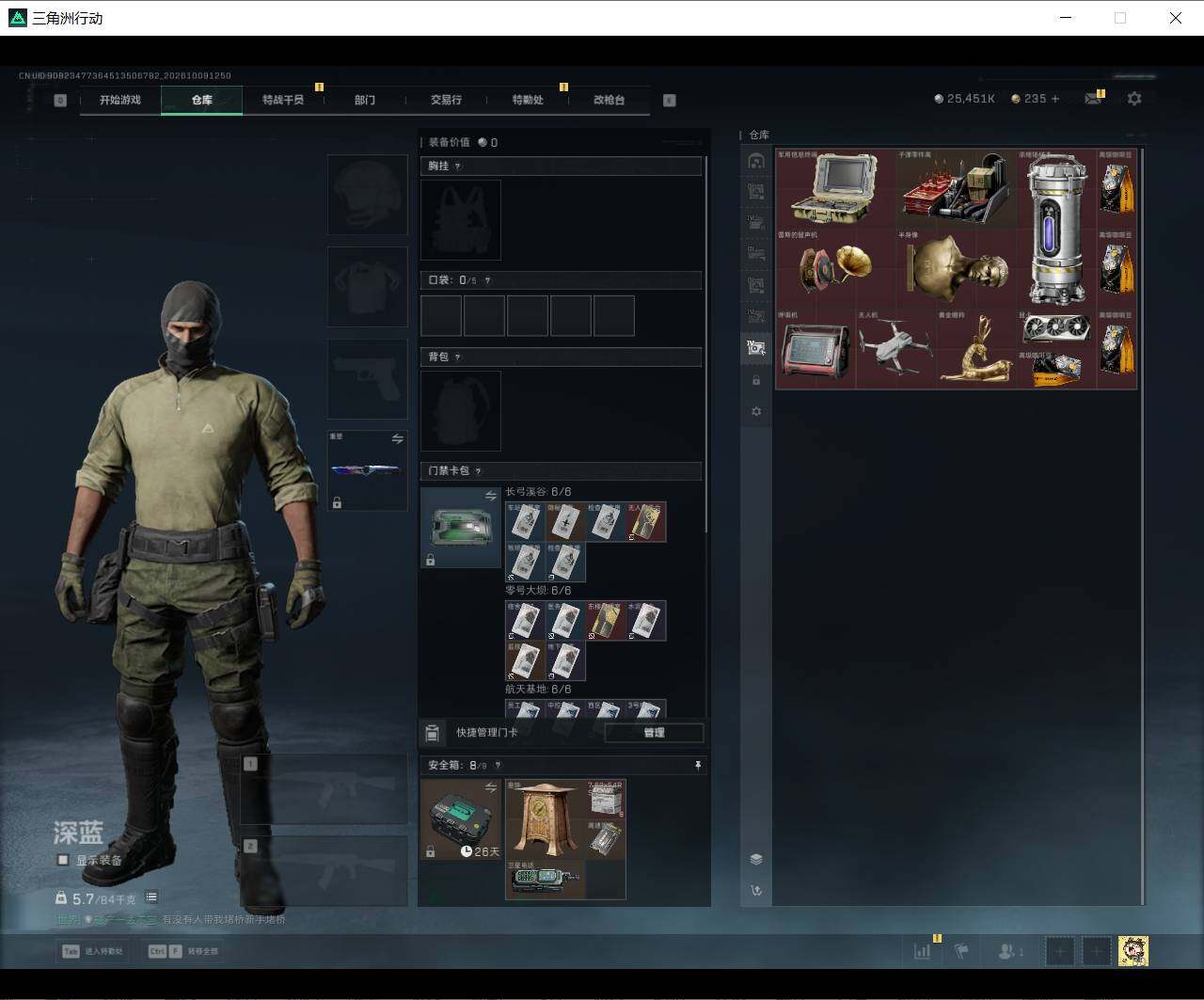This screenshot has width=1204, height=1000.
Task: Click the anchor icon at the sidebar bottom
Action: tap(755, 890)
